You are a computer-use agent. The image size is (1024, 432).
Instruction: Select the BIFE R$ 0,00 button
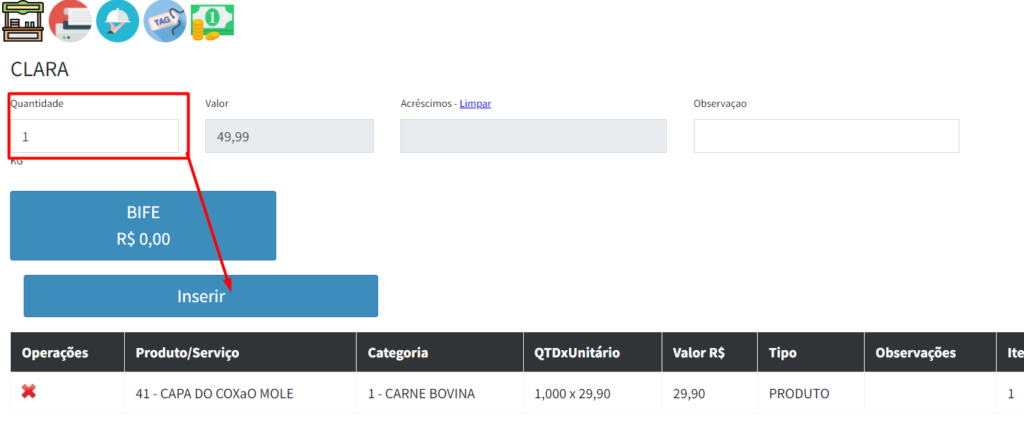pos(143,226)
